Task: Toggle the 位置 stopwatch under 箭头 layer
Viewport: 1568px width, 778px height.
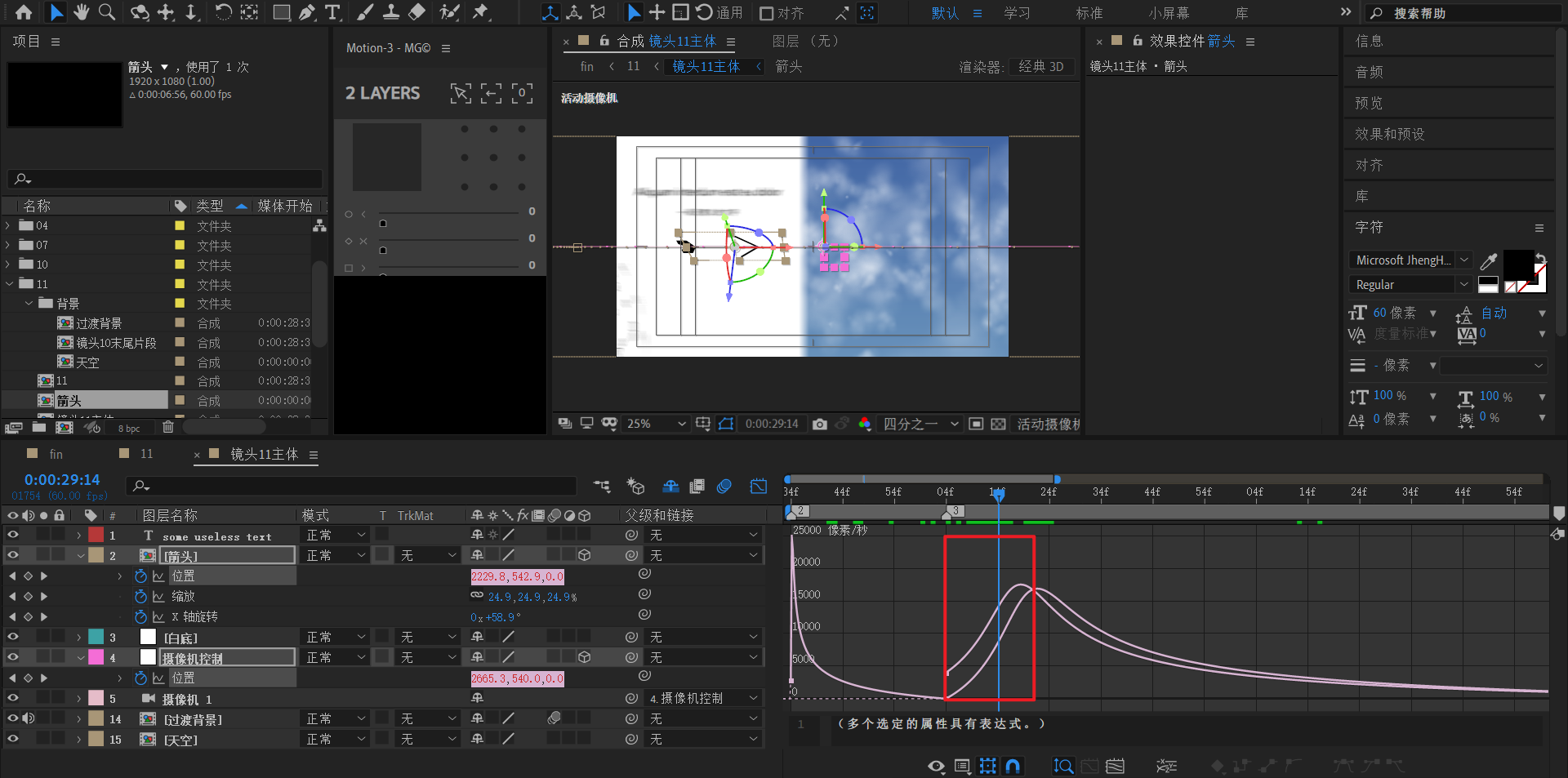Action: 140,576
